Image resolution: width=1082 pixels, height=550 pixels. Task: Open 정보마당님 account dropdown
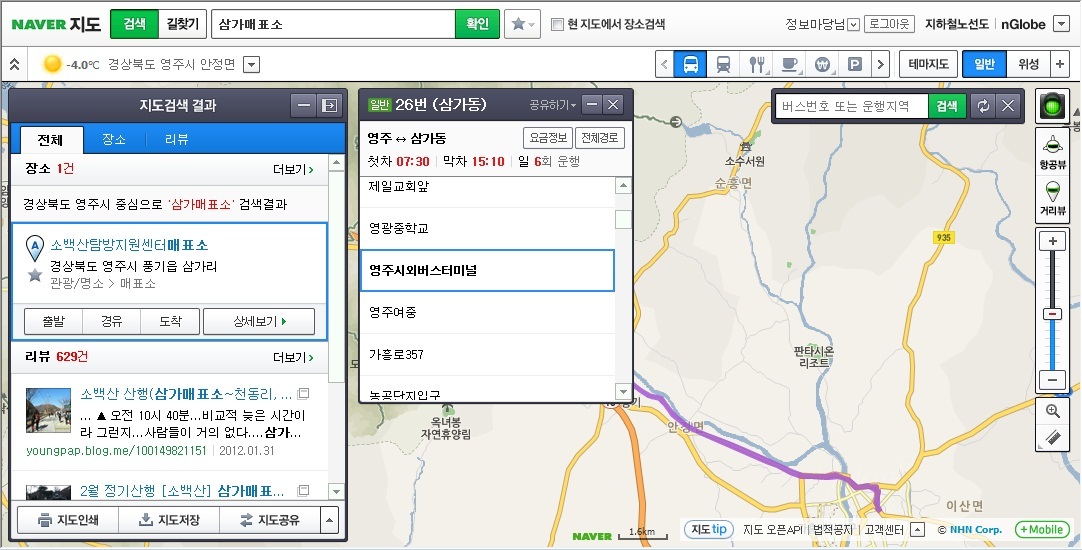[x=853, y=25]
